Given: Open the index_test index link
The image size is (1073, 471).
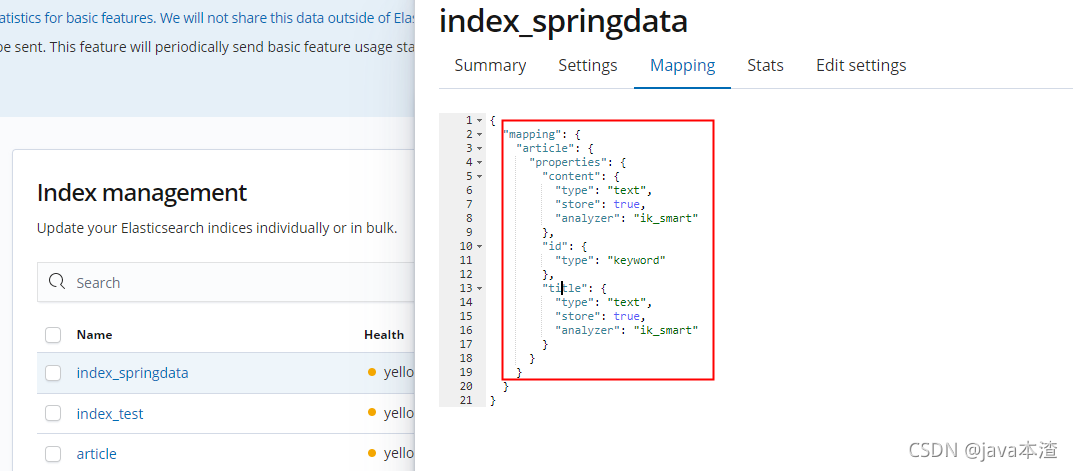Looking at the screenshot, I should pyautogui.click(x=110, y=413).
